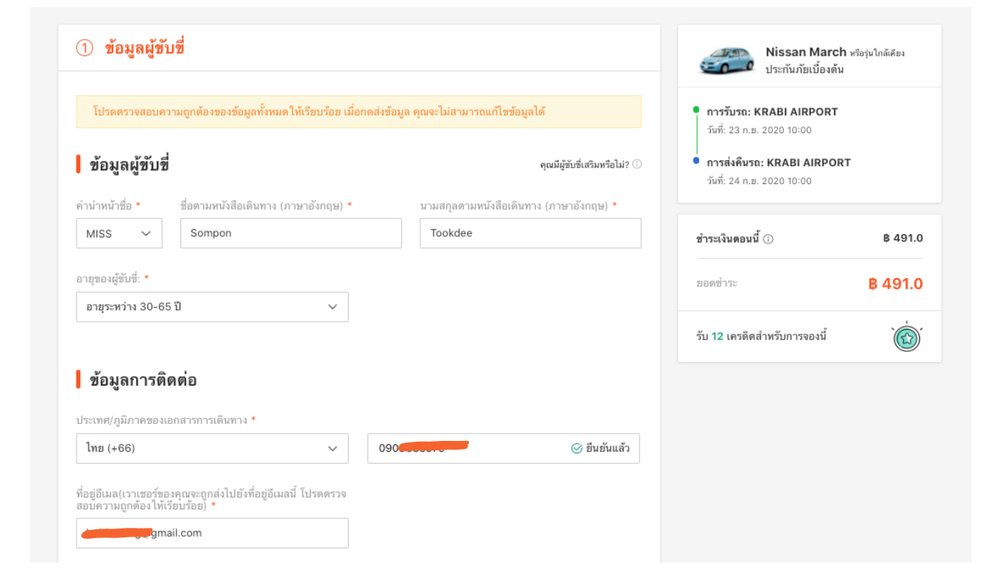Click the yellow data verification notice banner

click(358, 112)
